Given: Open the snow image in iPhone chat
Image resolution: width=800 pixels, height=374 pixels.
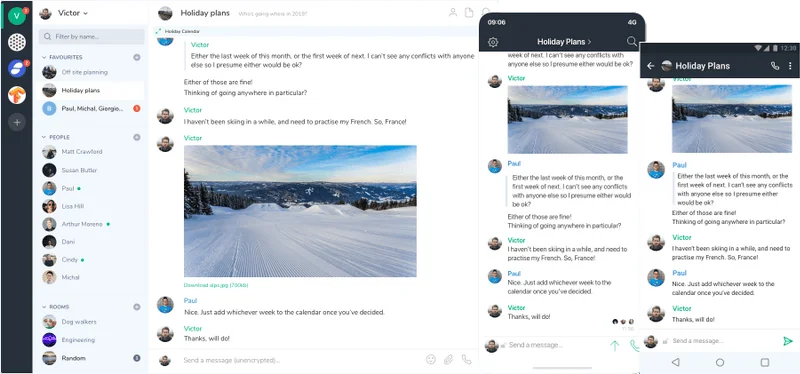Looking at the screenshot, I should (567, 119).
